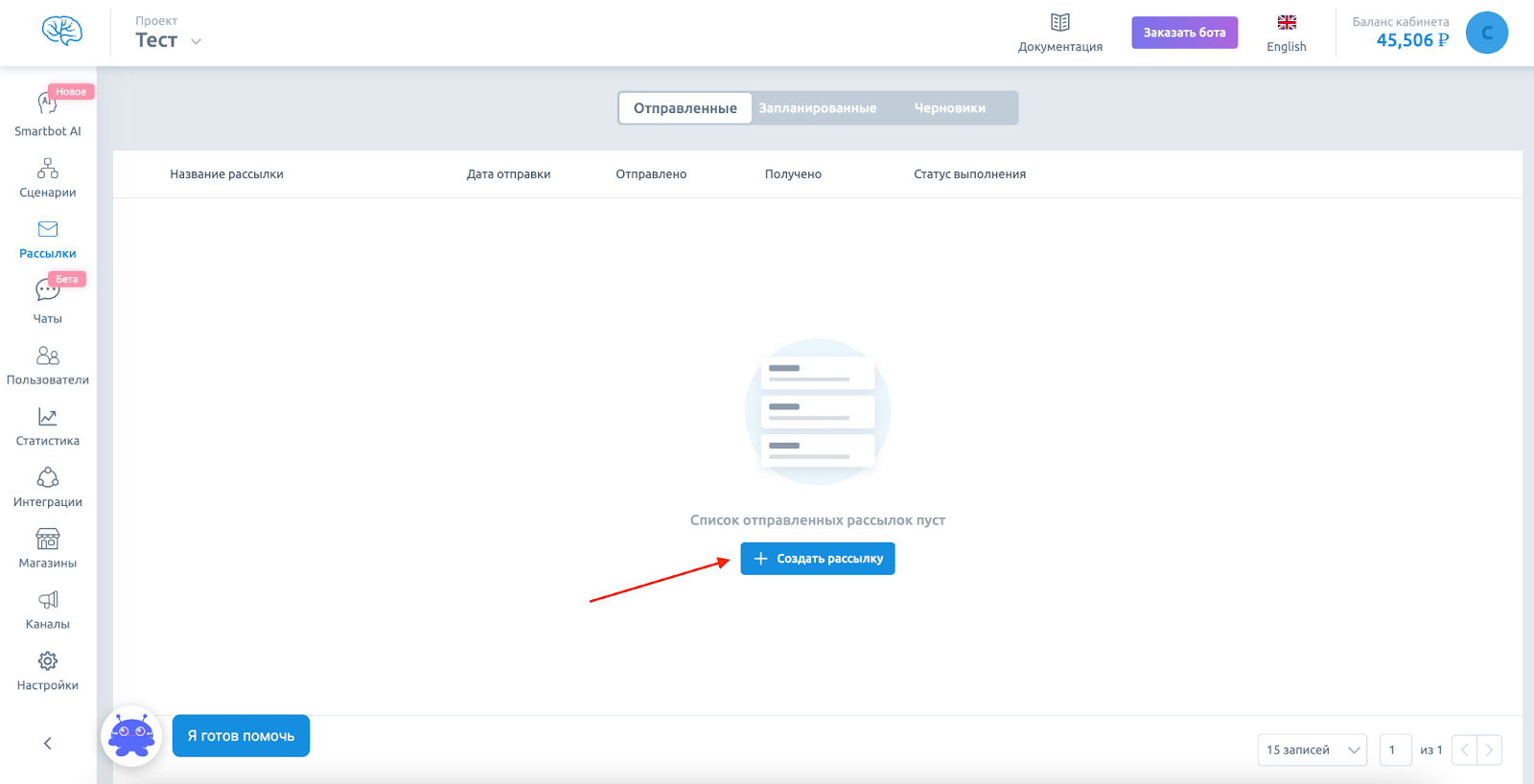This screenshot has width=1534, height=784.
Task: Click the Заказать бота button
Action: coord(1184,33)
